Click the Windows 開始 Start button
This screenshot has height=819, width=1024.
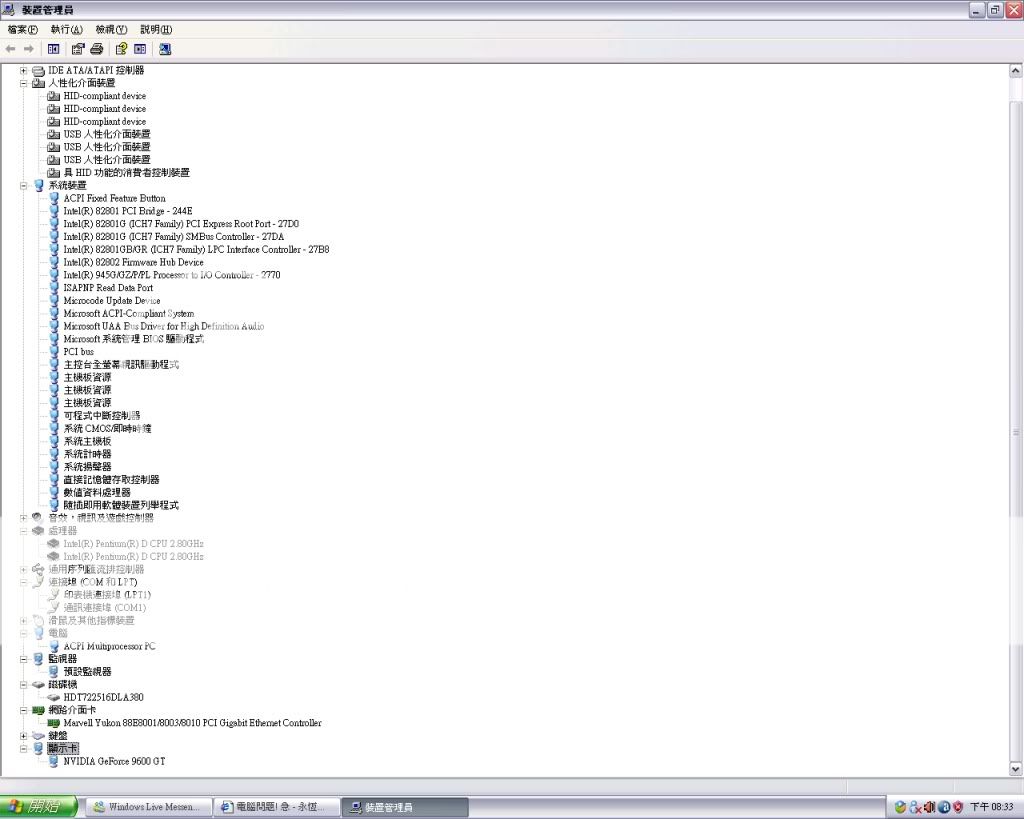tap(39, 807)
